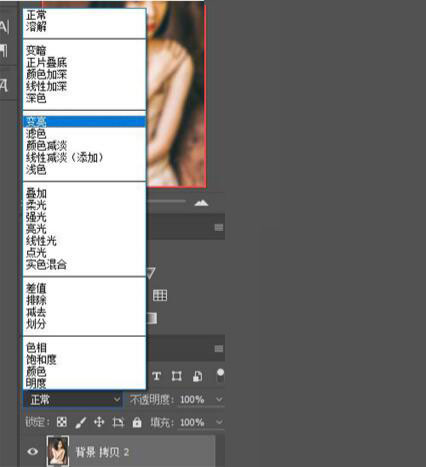Choose 饱和度 blend mode
Viewport: 426px width, 467px height.
(x=84, y=360)
